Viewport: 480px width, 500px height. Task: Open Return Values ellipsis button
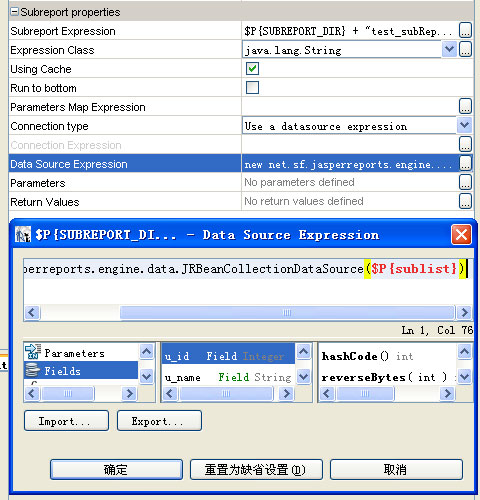[465, 202]
